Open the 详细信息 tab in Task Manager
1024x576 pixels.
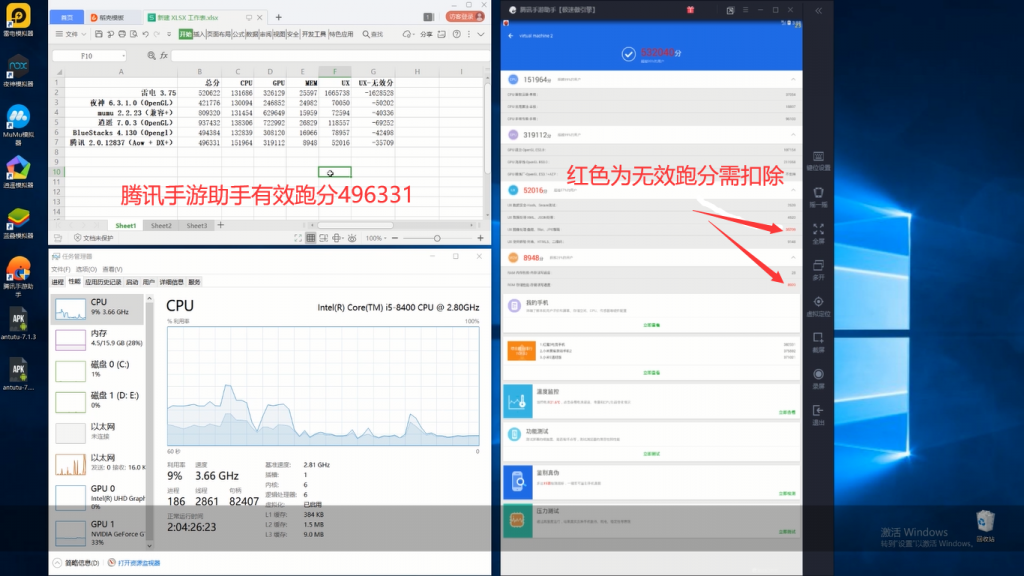pyautogui.click(x=171, y=282)
